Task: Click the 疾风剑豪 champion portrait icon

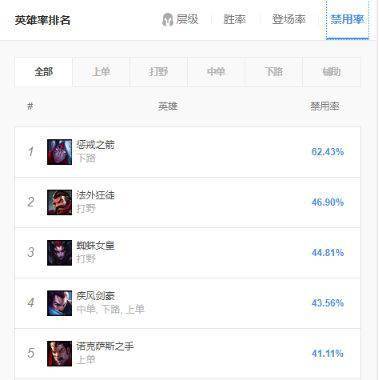Action: 59,303
